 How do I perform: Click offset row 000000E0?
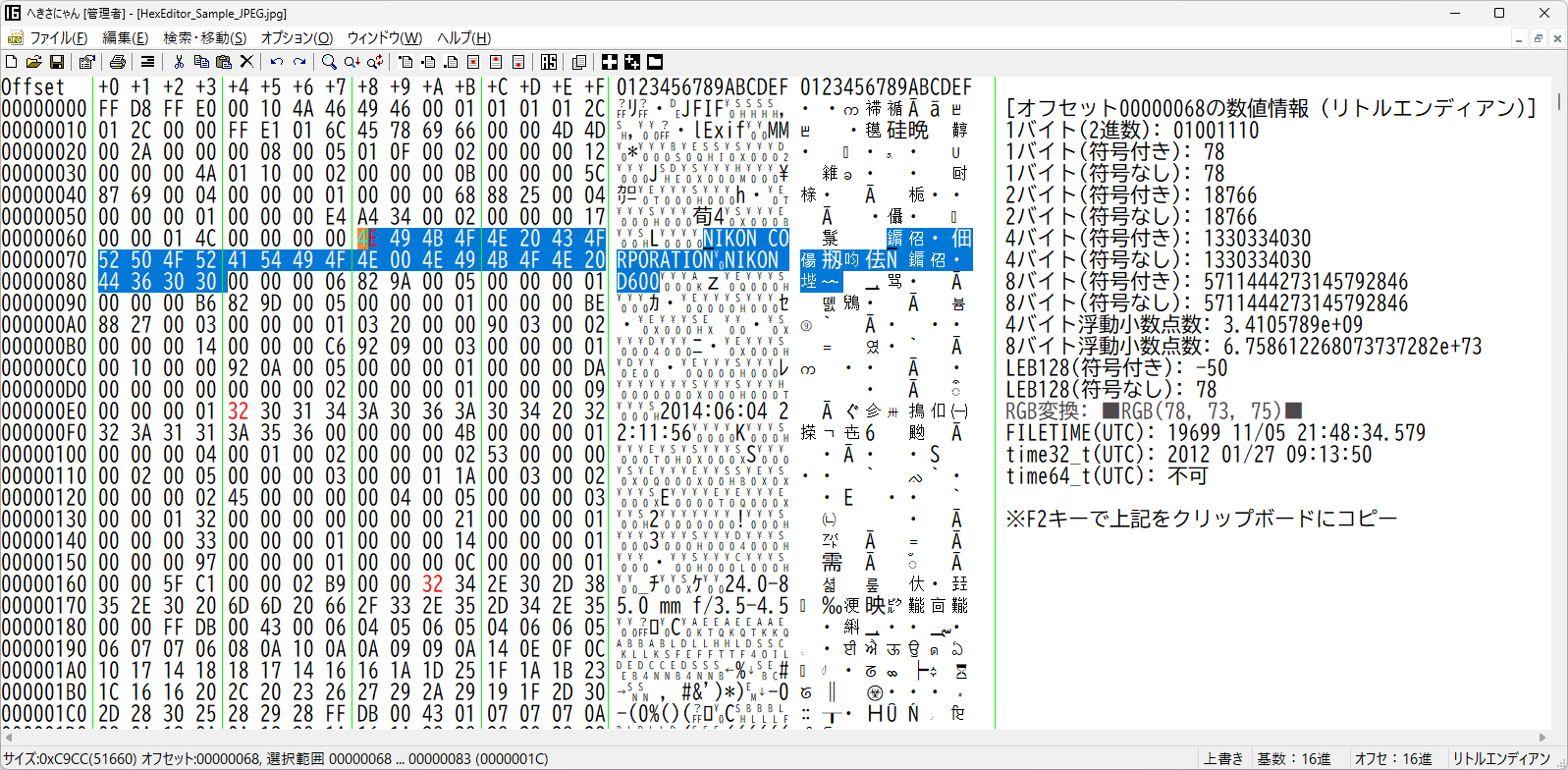pos(44,412)
